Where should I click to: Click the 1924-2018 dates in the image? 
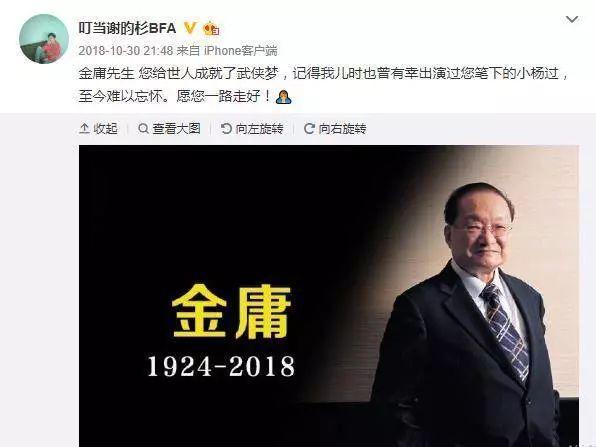(221, 366)
